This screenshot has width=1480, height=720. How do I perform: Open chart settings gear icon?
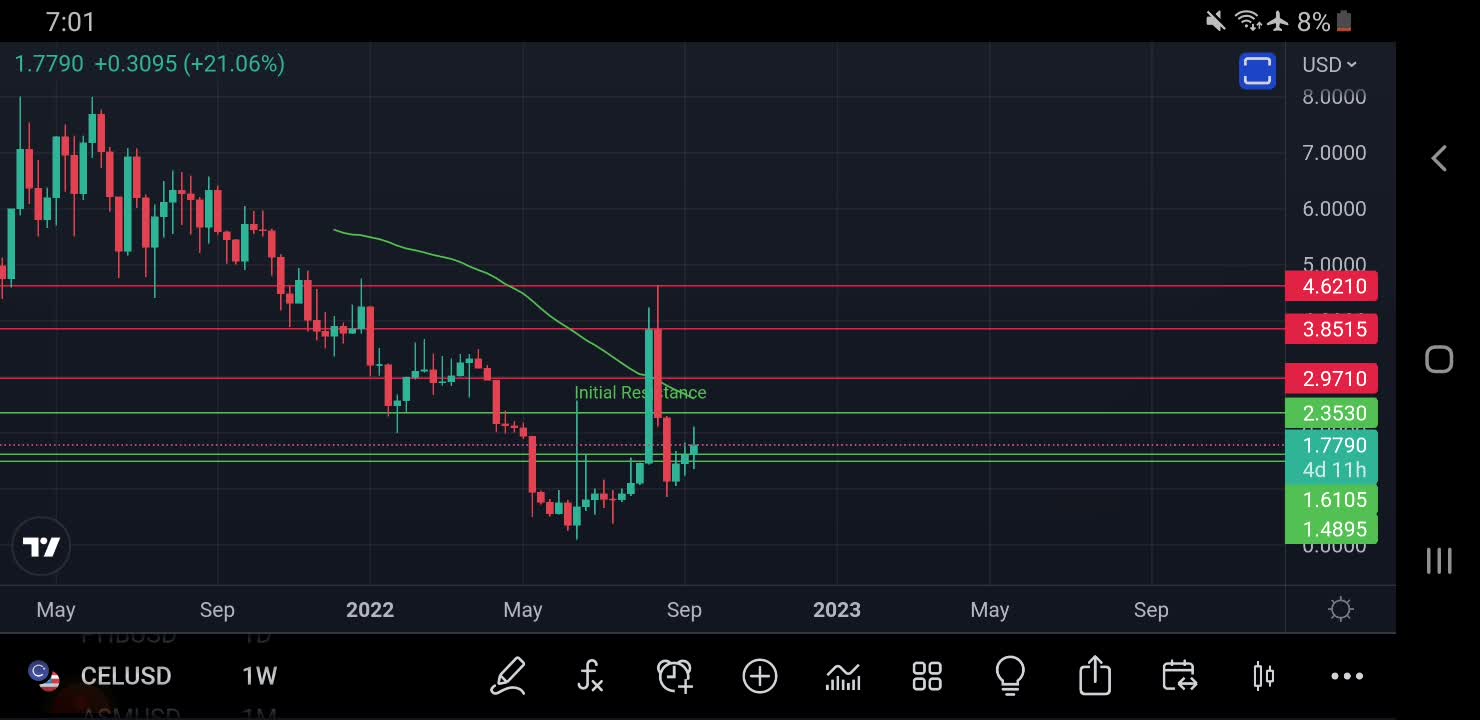(x=1341, y=609)
